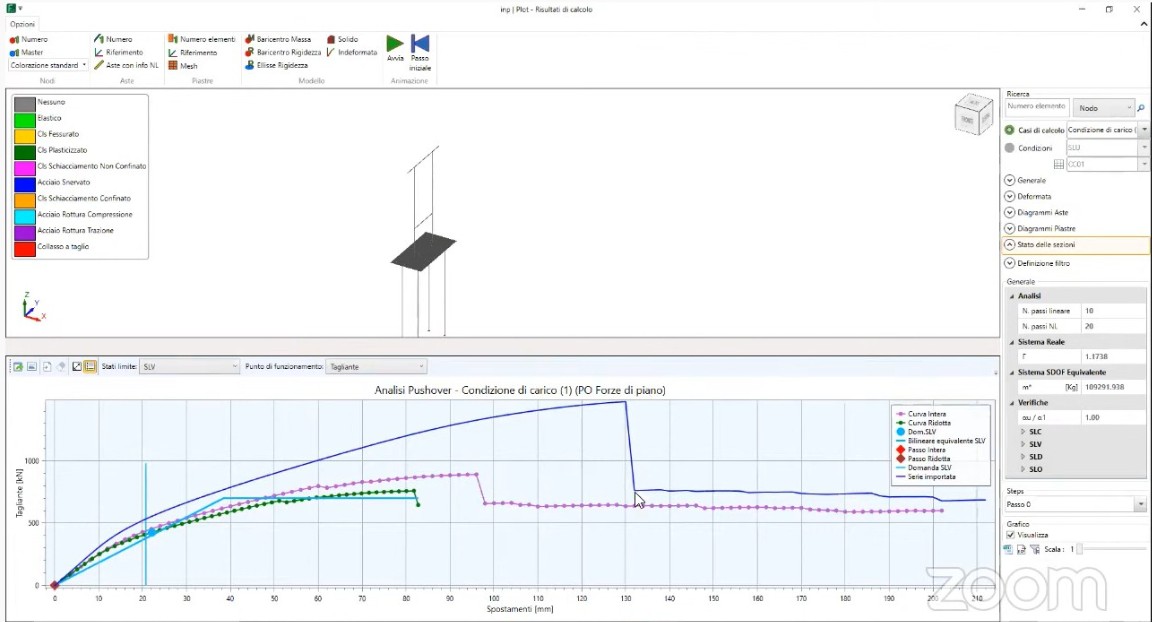1152x622 pixels.
Task: Click the 3D orientation view cube
Action: 973,113
